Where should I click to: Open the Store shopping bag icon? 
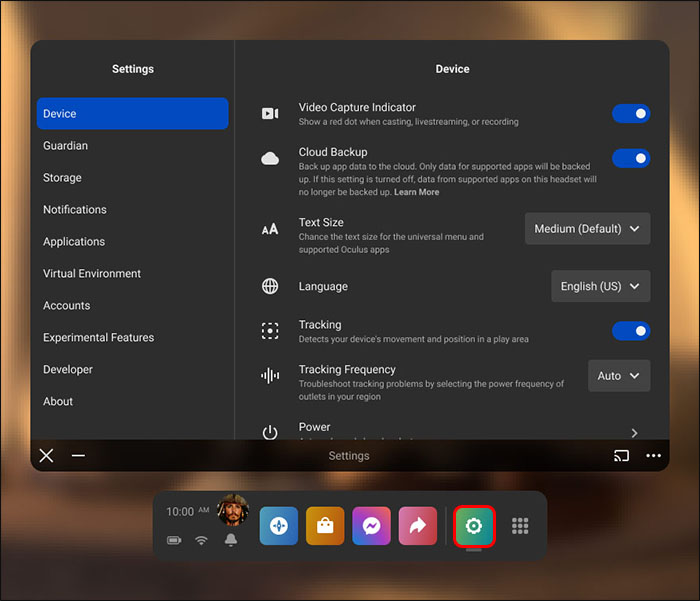[x=325, y=526]
